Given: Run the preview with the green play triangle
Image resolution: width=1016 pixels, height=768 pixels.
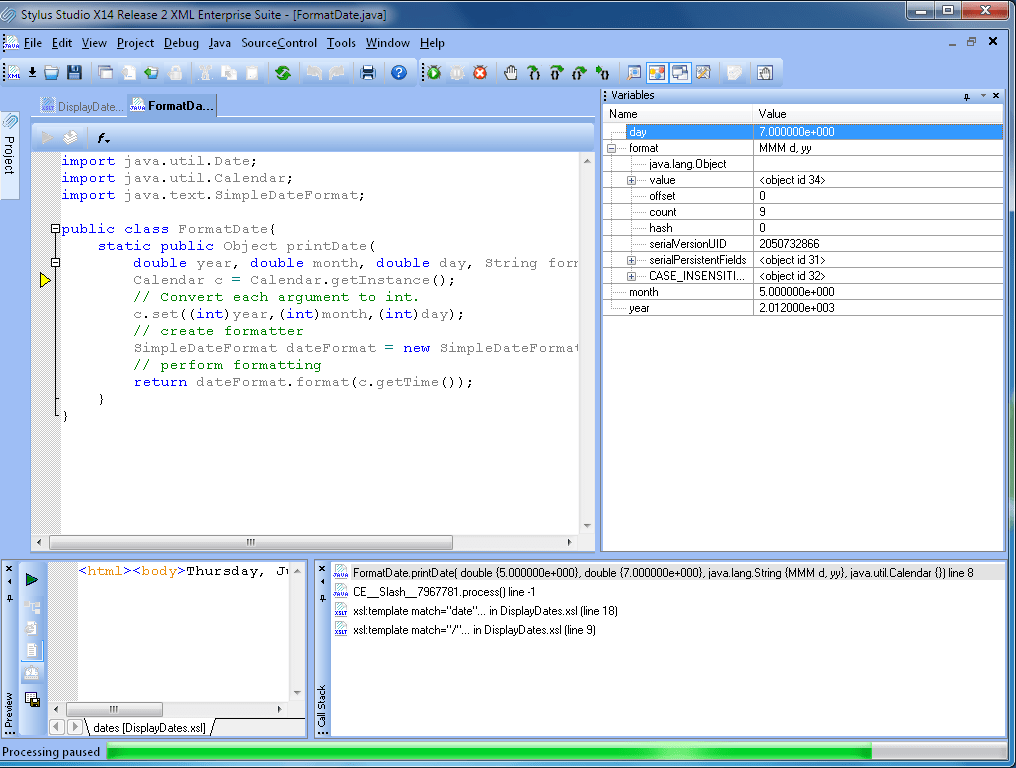Looking at the screenshot, I should point(31,578).
